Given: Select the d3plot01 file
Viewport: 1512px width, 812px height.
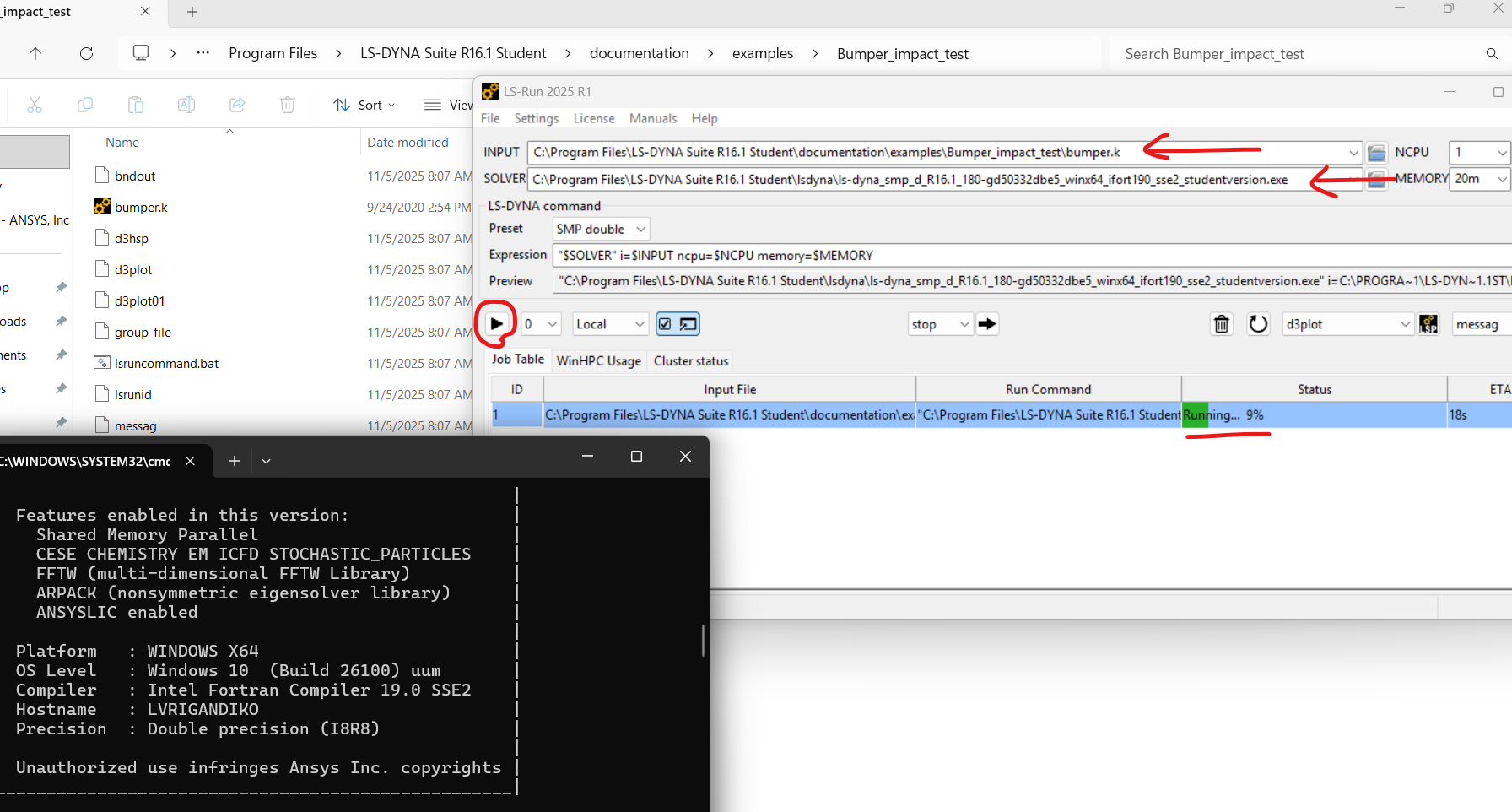Looking at the screenshot, I should (139, 301).
